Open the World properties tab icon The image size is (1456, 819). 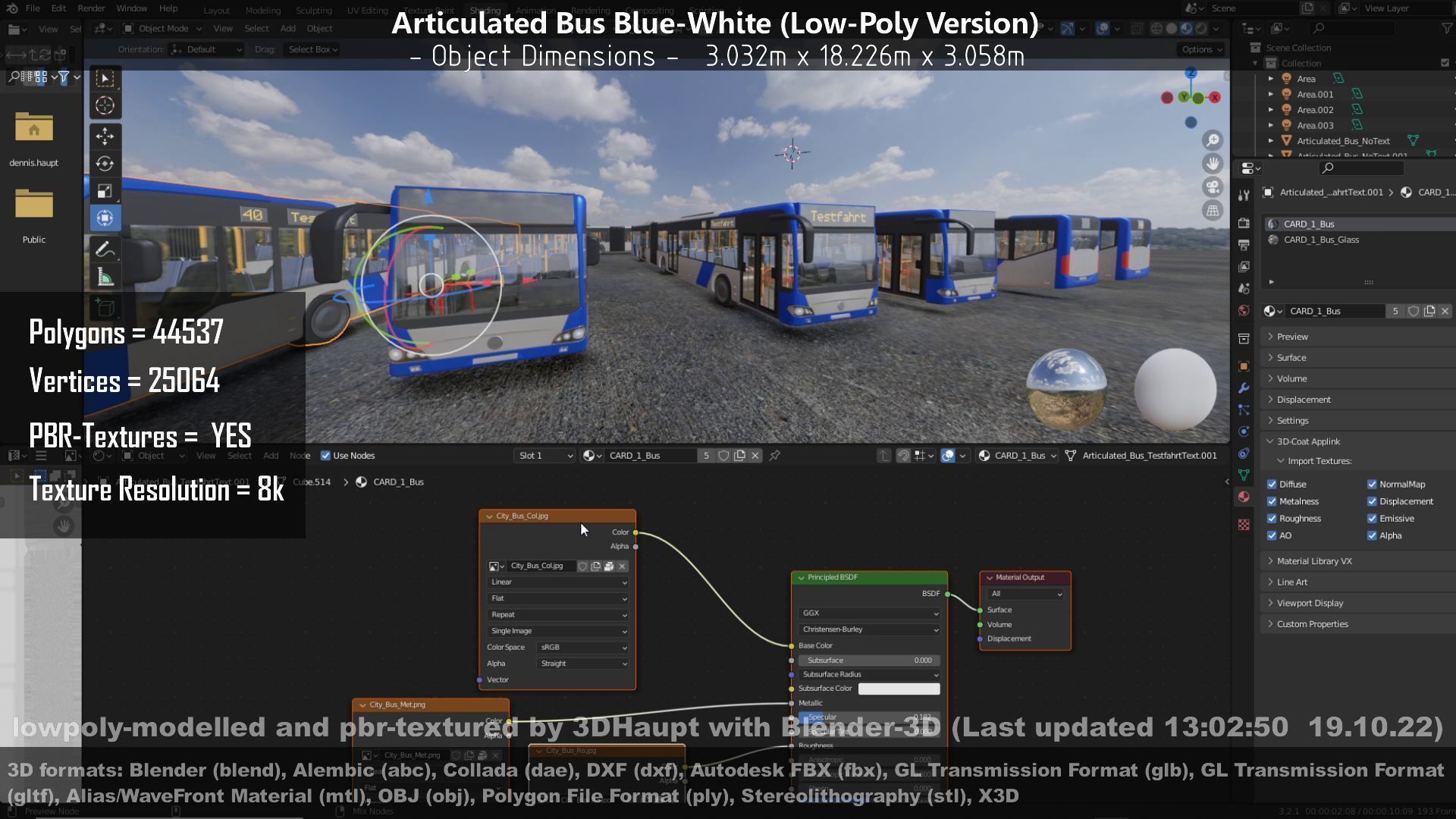click(1244, 310)
